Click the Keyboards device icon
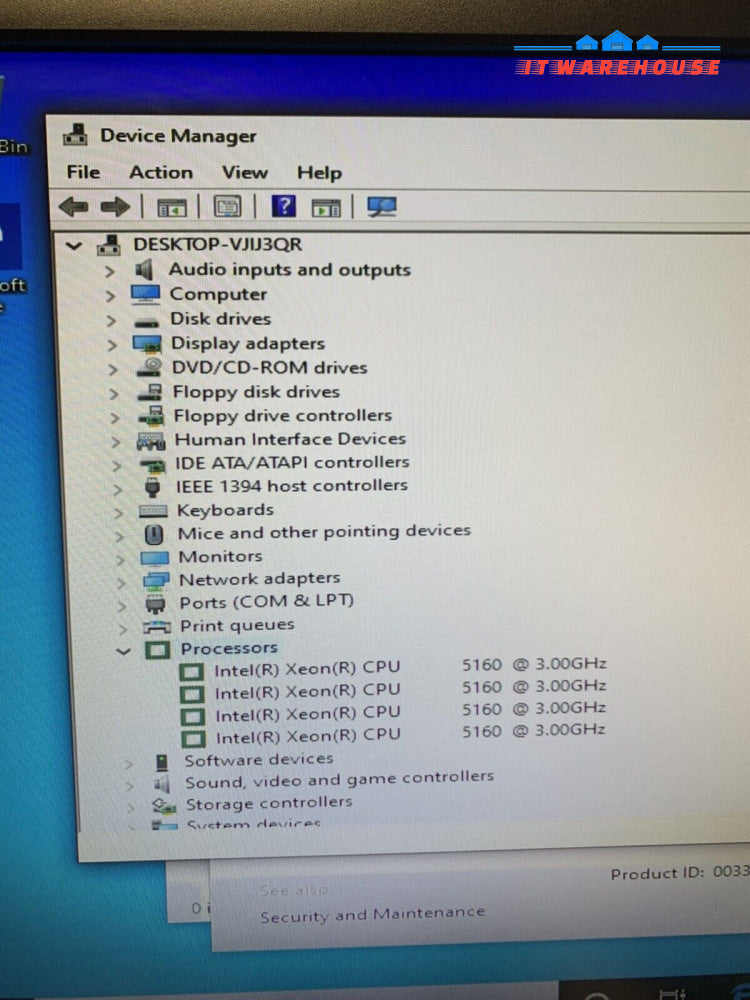750x1000 pixels. [x=152, y=510]
